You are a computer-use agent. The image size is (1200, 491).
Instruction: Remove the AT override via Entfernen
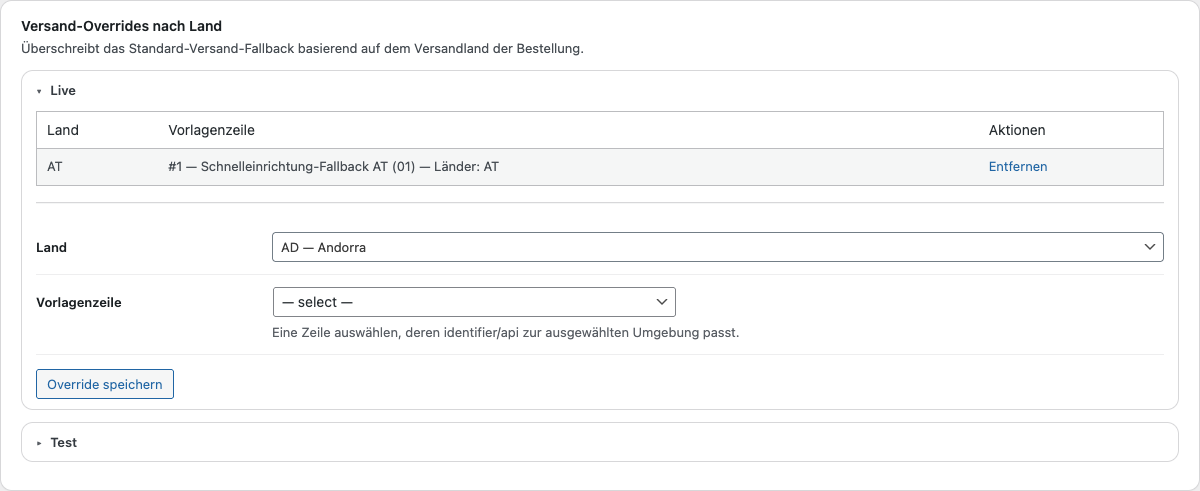pos(1017,167)
